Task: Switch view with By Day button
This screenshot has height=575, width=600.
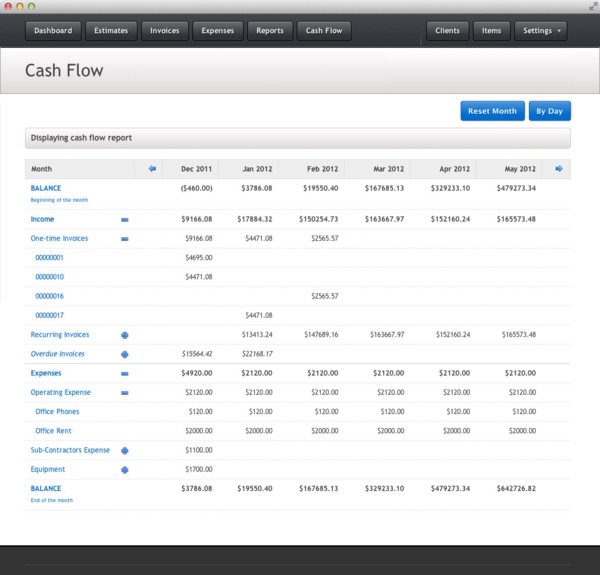Action: [x=549, y=111]
